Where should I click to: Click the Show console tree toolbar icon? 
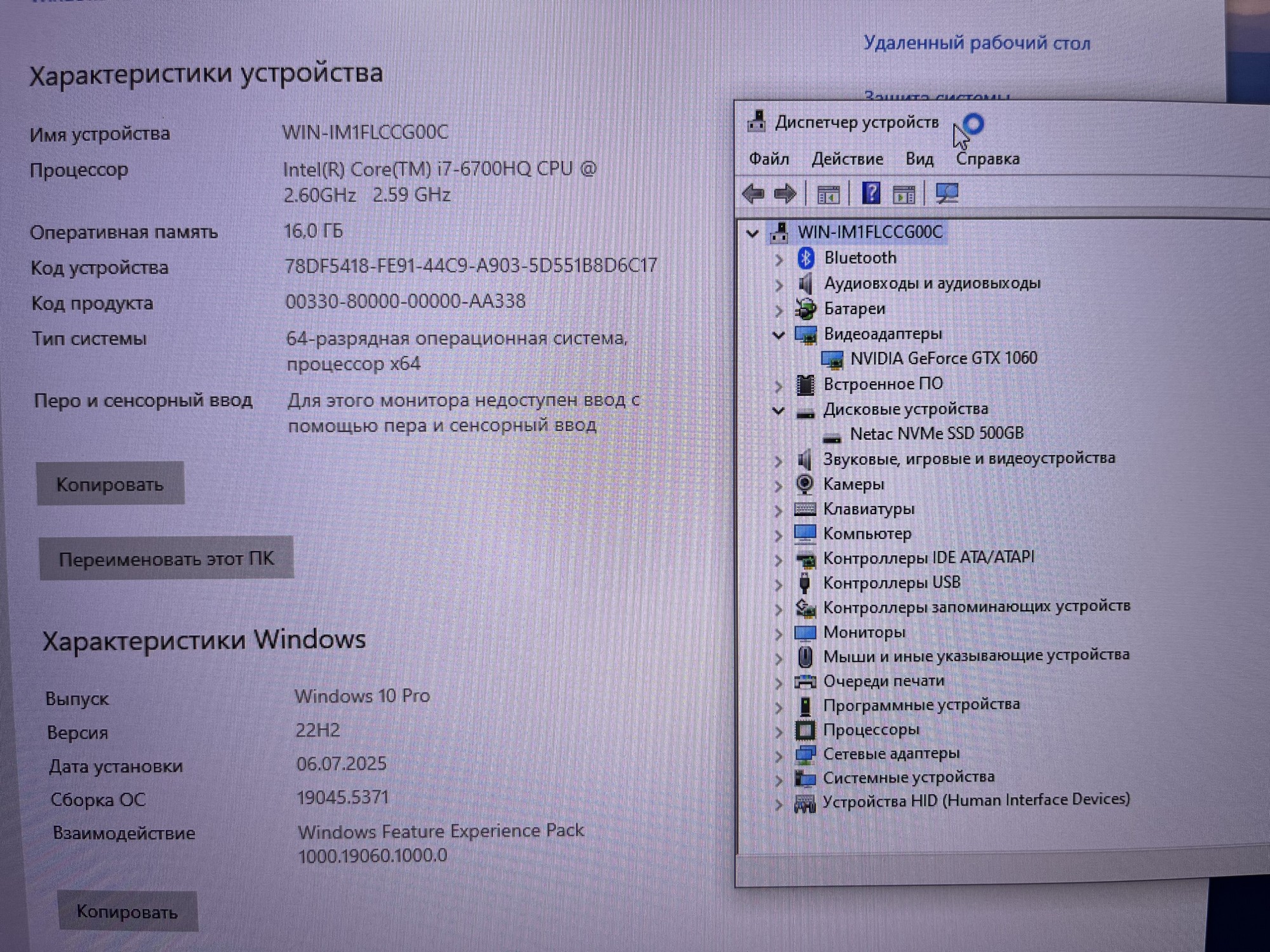point(830,194)
